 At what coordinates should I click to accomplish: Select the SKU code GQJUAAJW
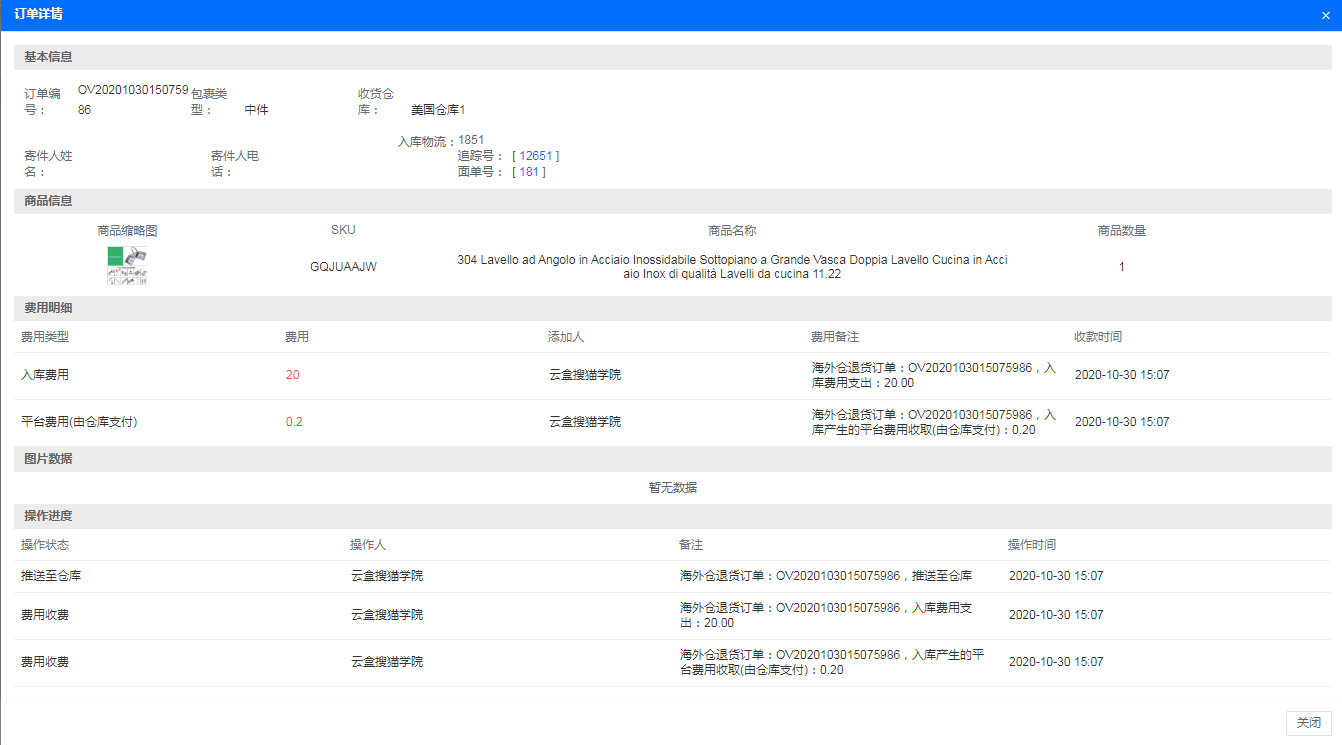tap(343, 267)
